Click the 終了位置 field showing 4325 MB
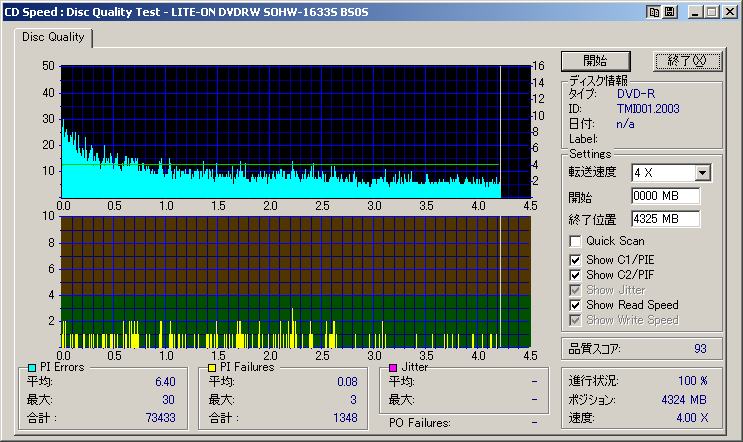Image resolution: width=743 pixels, height=442 pixels. 665,219
